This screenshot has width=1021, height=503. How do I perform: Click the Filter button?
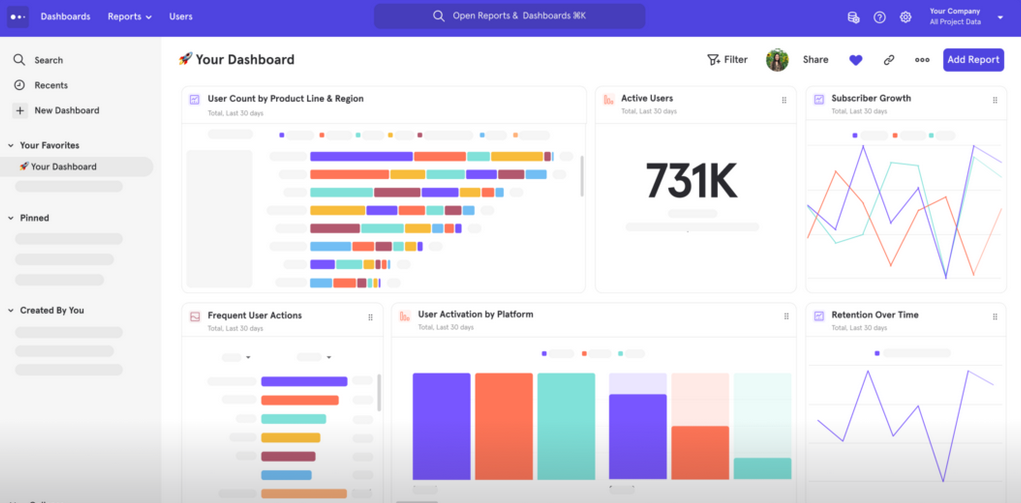point(727,60)
